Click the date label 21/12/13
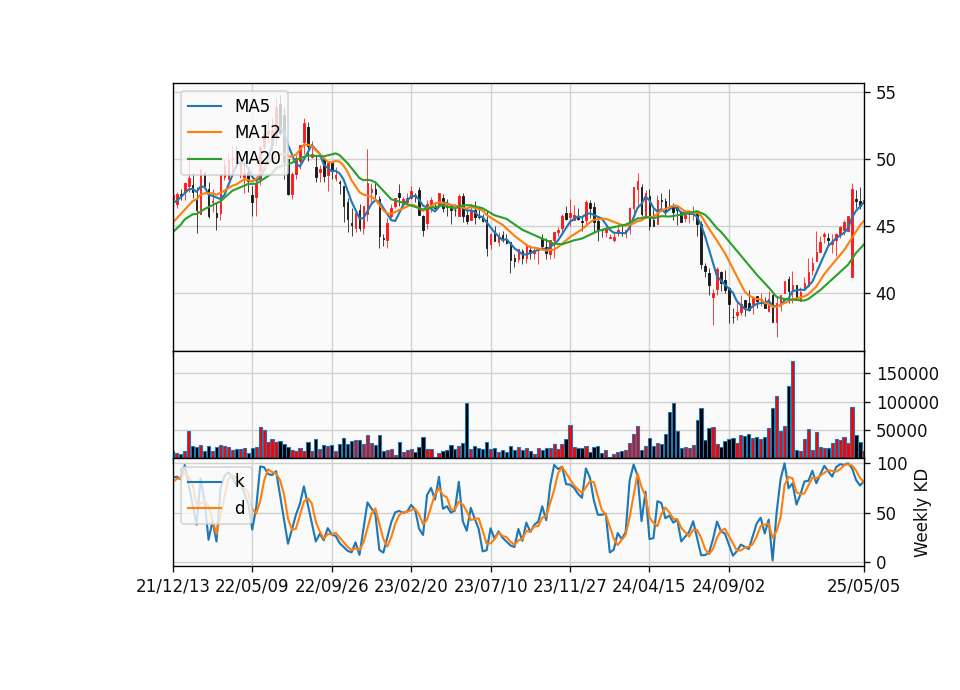The height and width of the screenshot is (690, 960). (x=173, y=586)
